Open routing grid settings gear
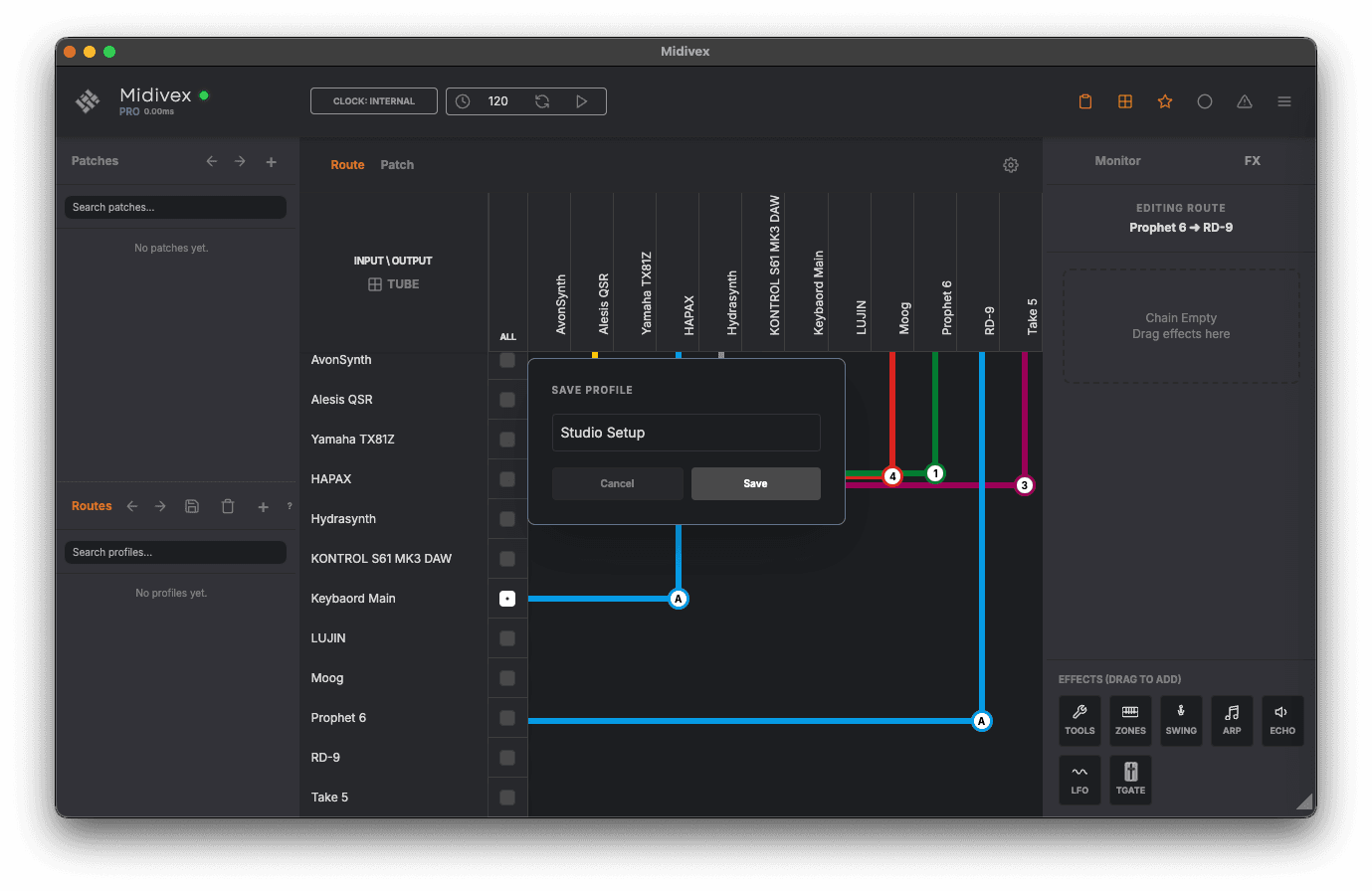Image resolution: width=1372 pixels, height=891 pixels. click(x=1011, y=165)
